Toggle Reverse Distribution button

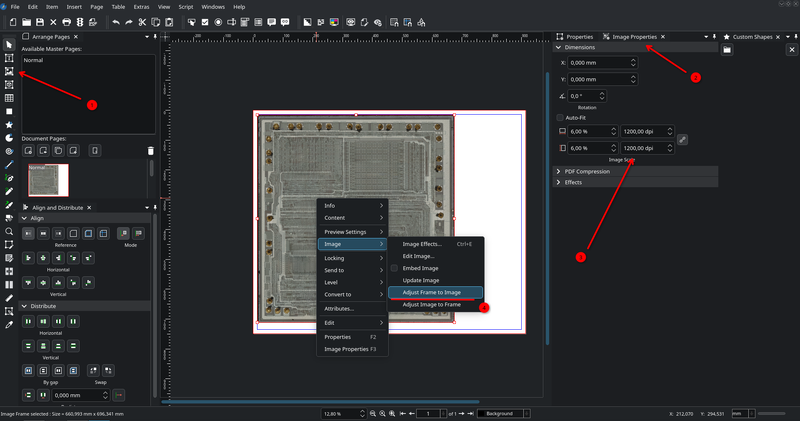[118, 395]
